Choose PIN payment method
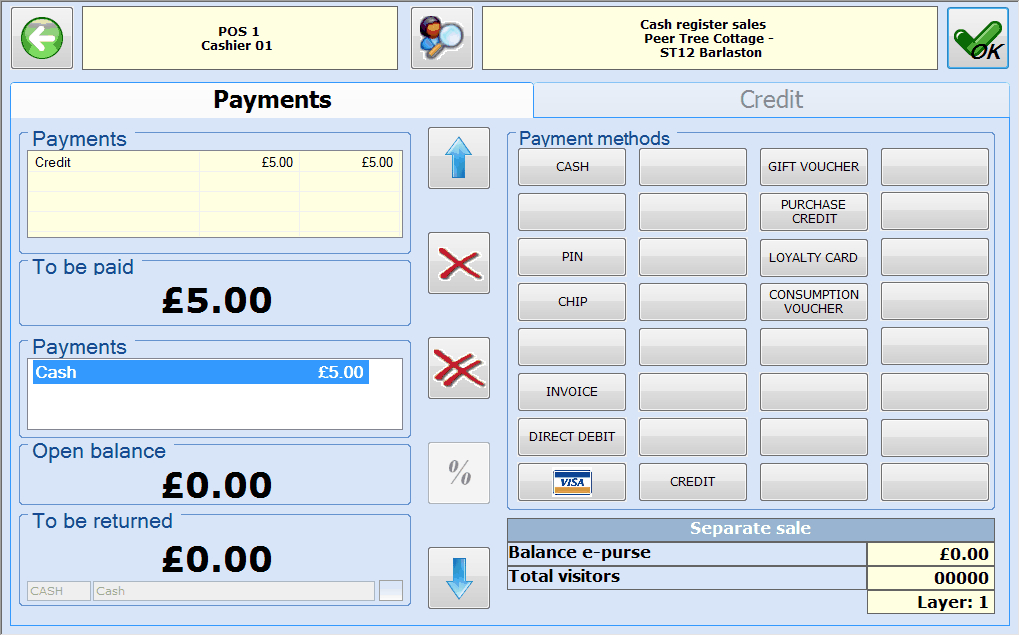Viewport: 1020px width, 636px height. [572, 257]
